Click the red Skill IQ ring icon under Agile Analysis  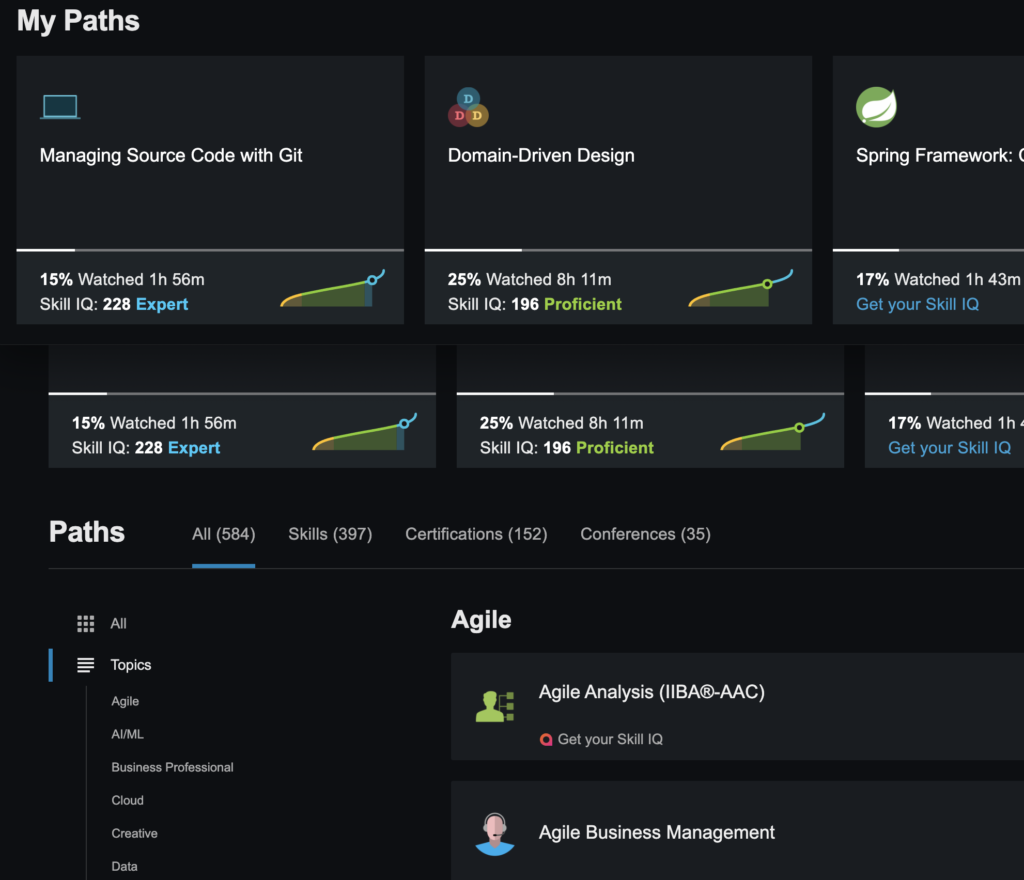(546, 739)
